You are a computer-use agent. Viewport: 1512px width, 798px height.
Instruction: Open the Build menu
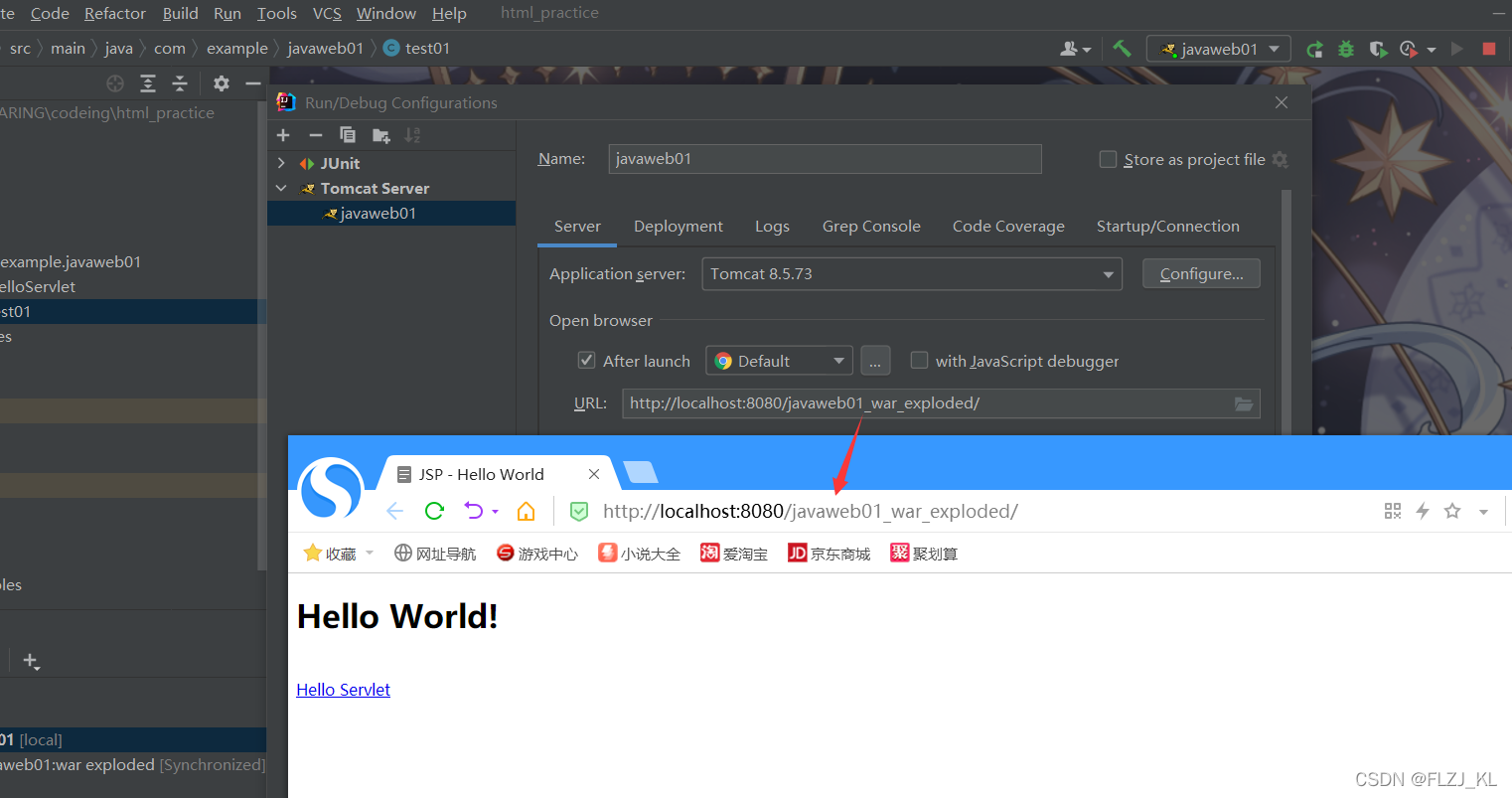pos(181,13)
